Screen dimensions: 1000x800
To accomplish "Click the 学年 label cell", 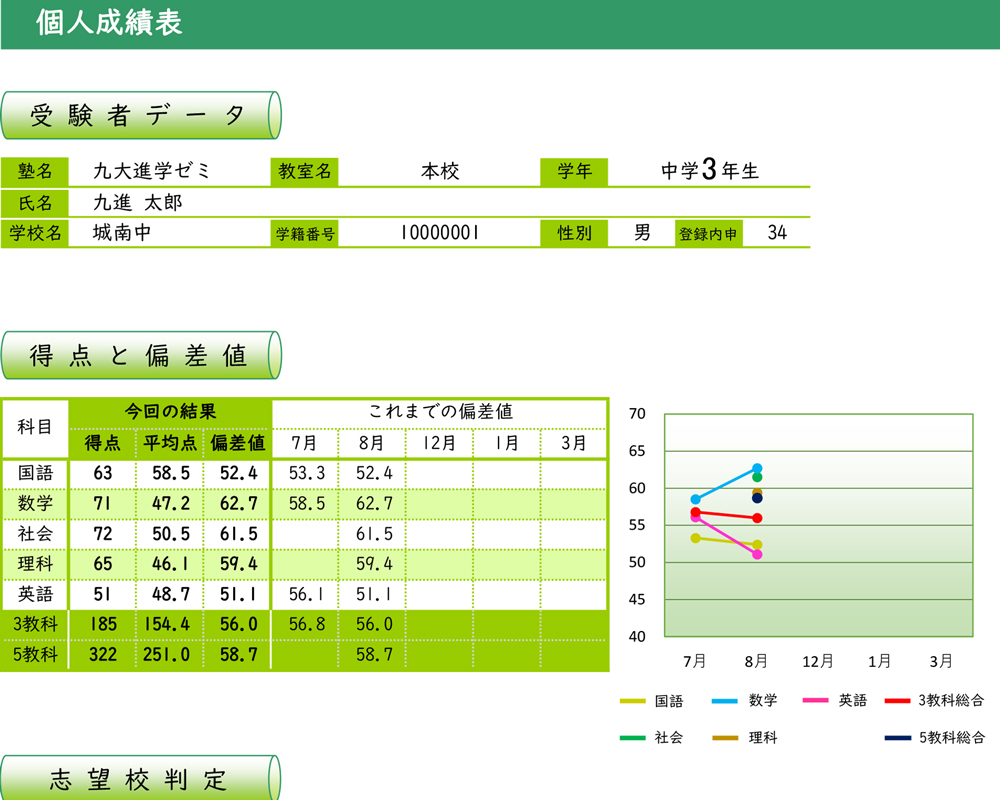I will [x=574, y=172].
